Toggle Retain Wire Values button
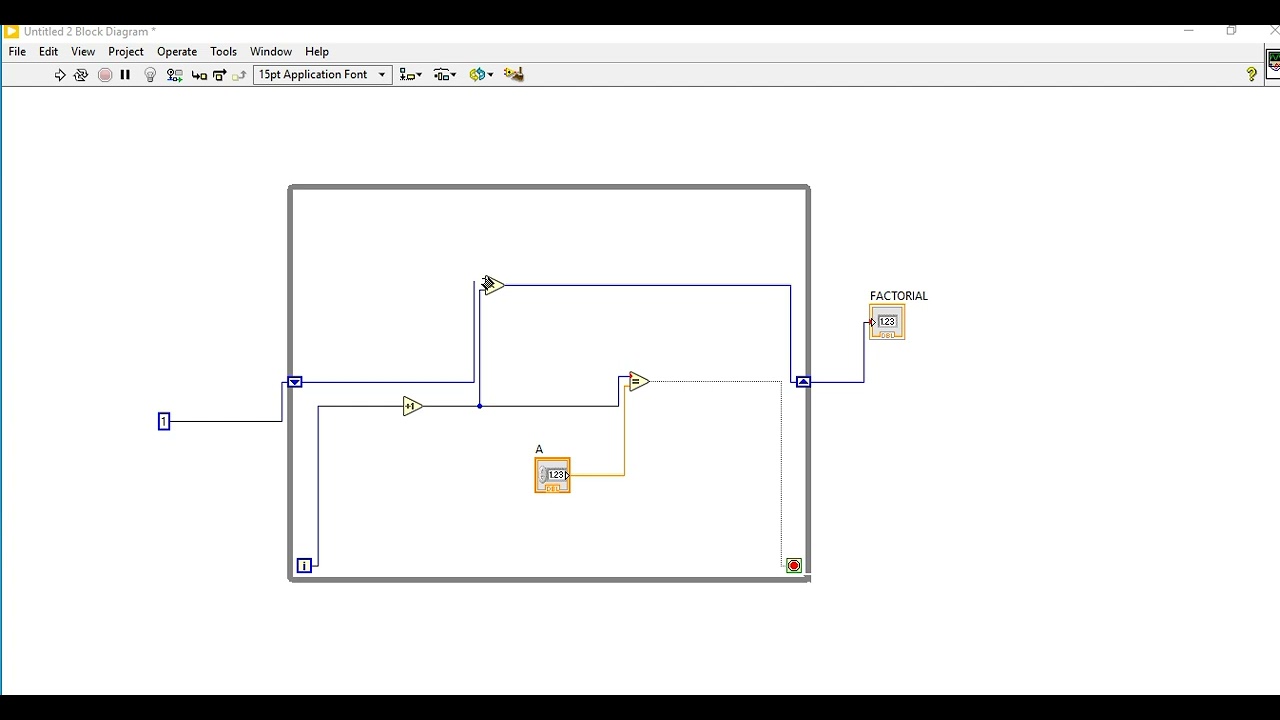1280x720 pixels. [x=175, y=75]
